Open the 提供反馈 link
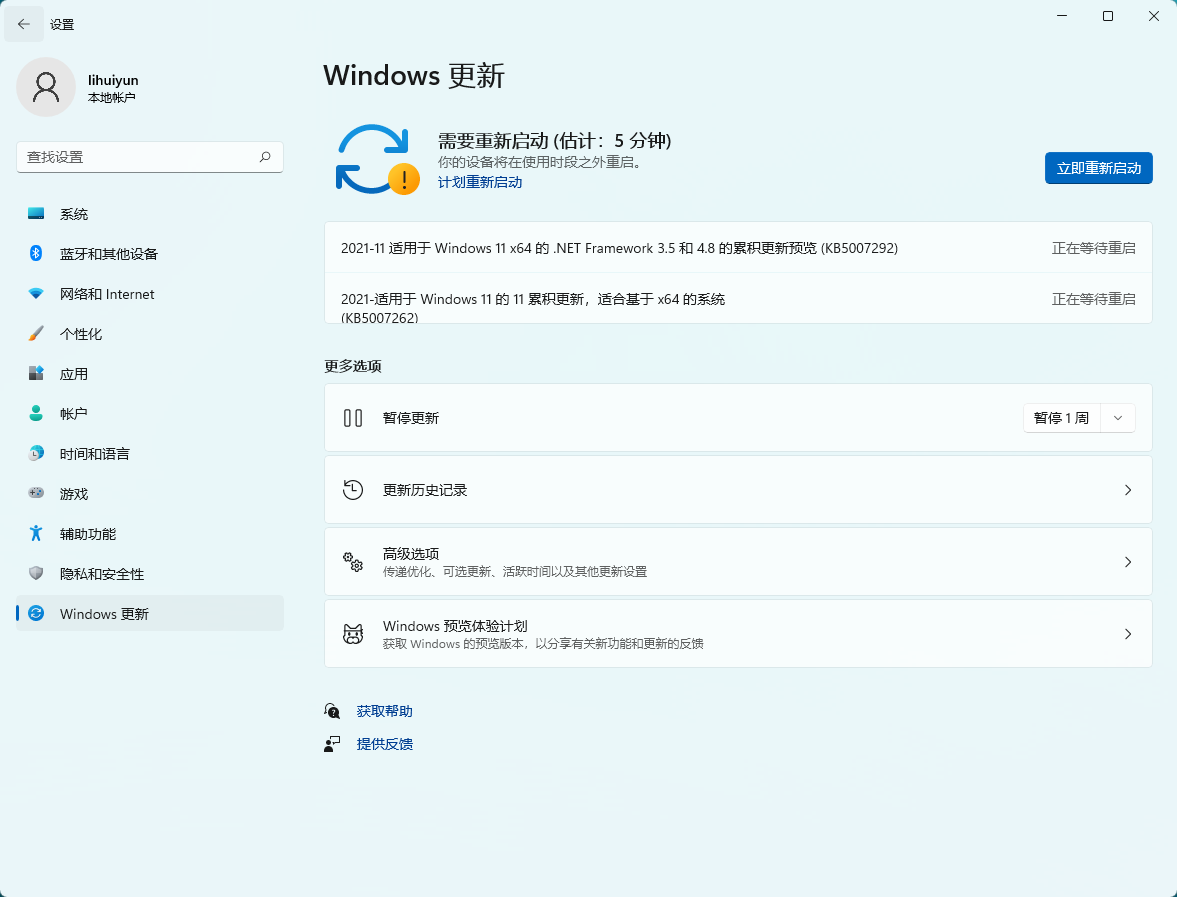 click(x=384, y=744)
